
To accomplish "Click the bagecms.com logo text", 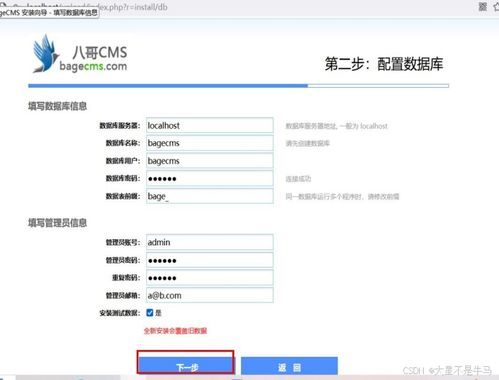I will click(x=93, y=66).
